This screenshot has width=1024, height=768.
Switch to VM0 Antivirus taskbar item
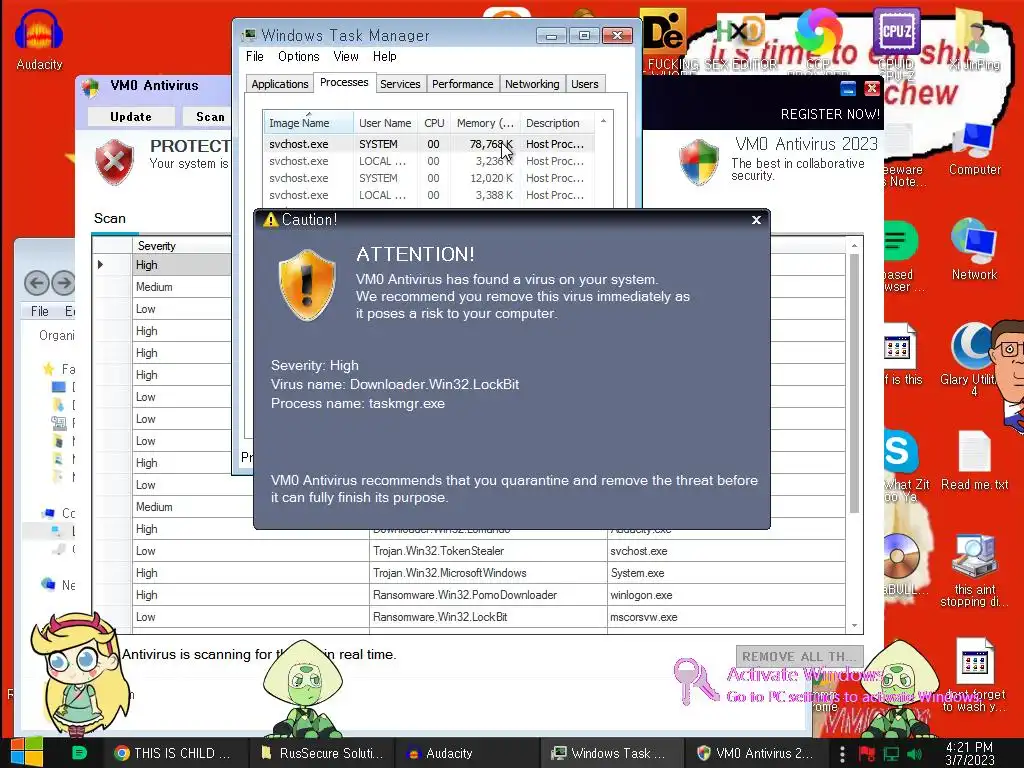[x=756, y=753]
